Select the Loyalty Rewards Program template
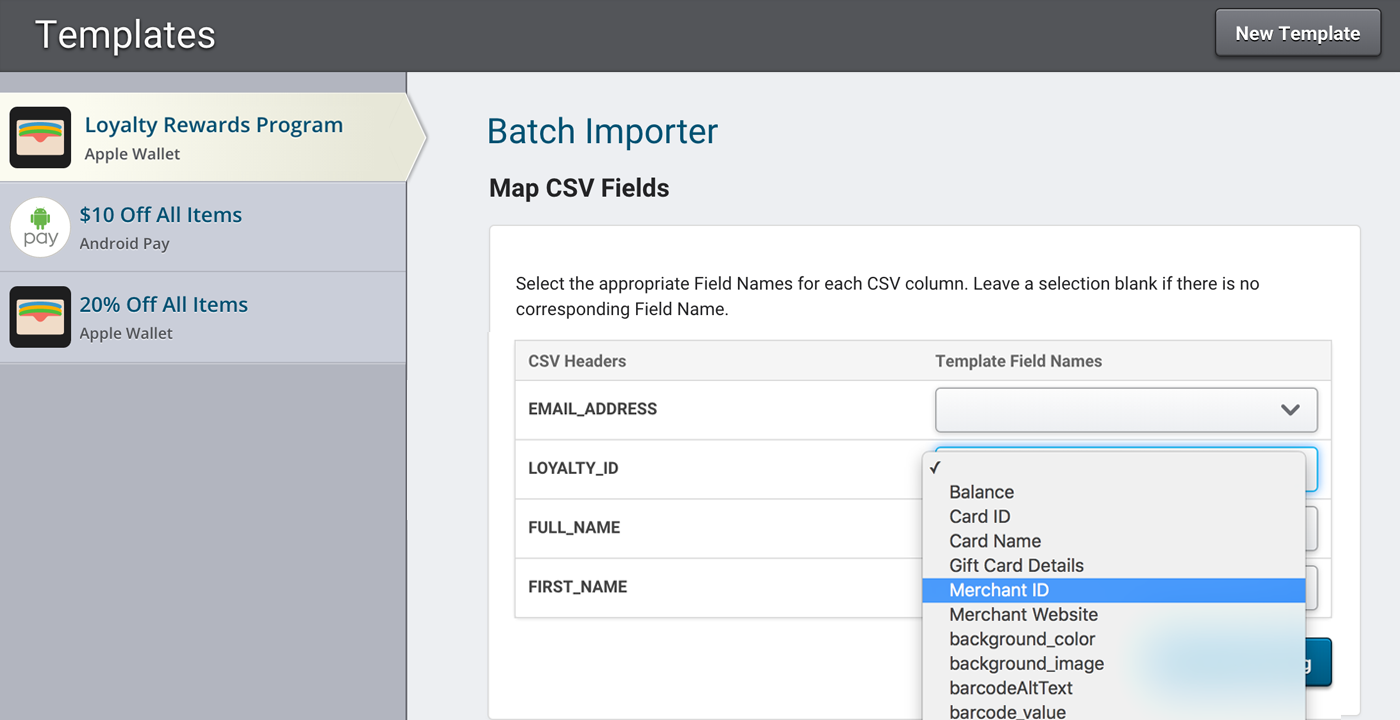1400x720 pixels. (x=213, y=125)
